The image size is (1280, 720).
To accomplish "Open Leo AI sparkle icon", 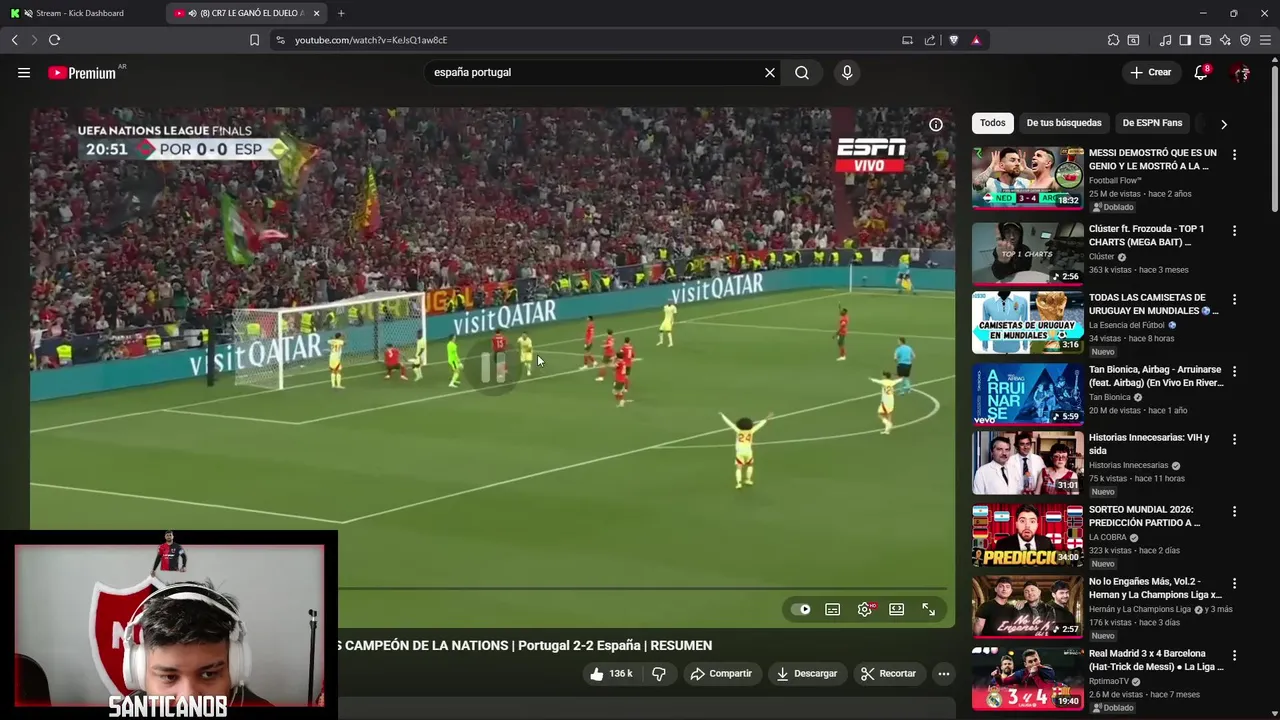I will pyautogui.click(x=1225, y=40).
